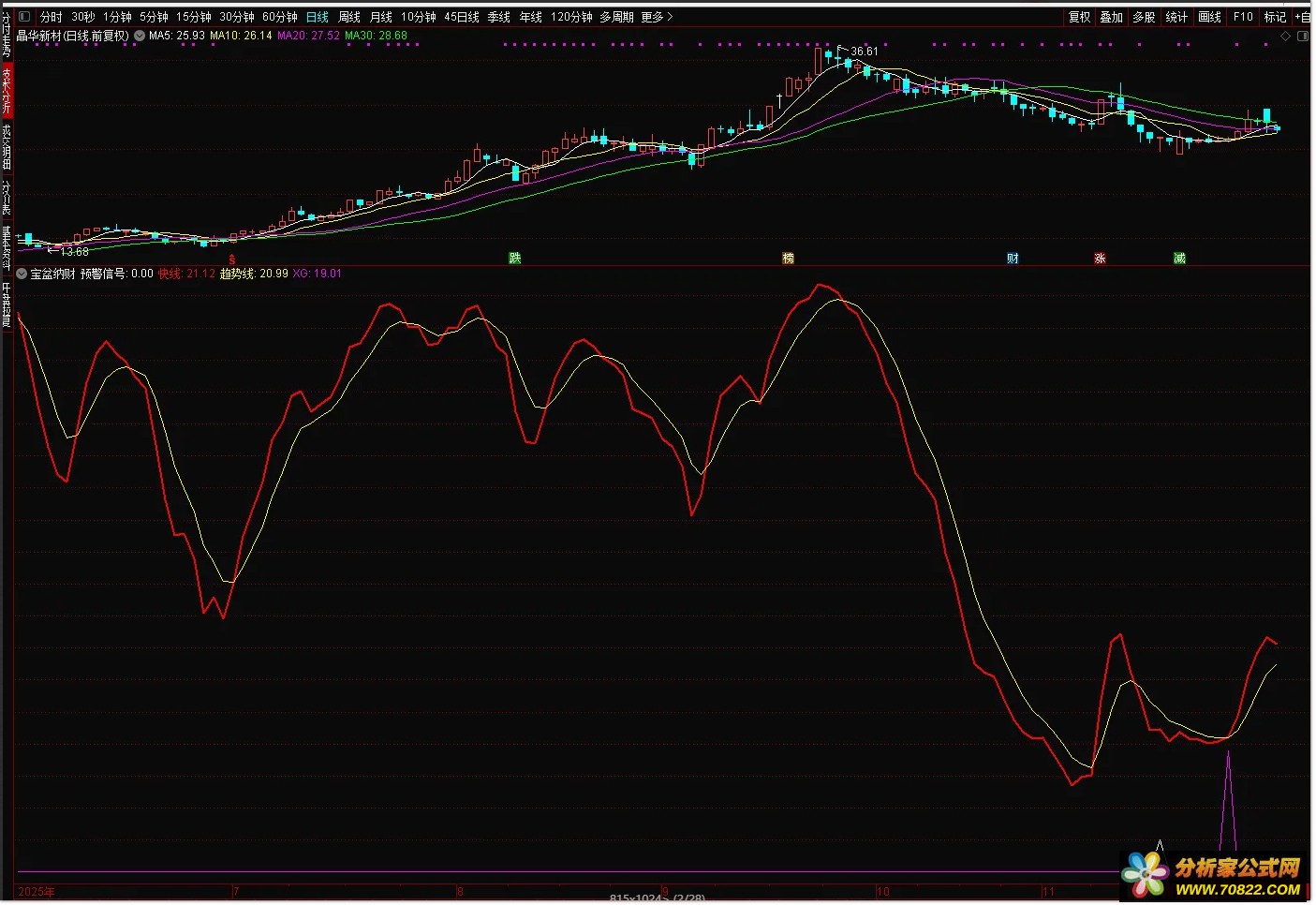Select the 季线 quarterly period
This screenshot has height=905, width=1316.
(499, 17)
